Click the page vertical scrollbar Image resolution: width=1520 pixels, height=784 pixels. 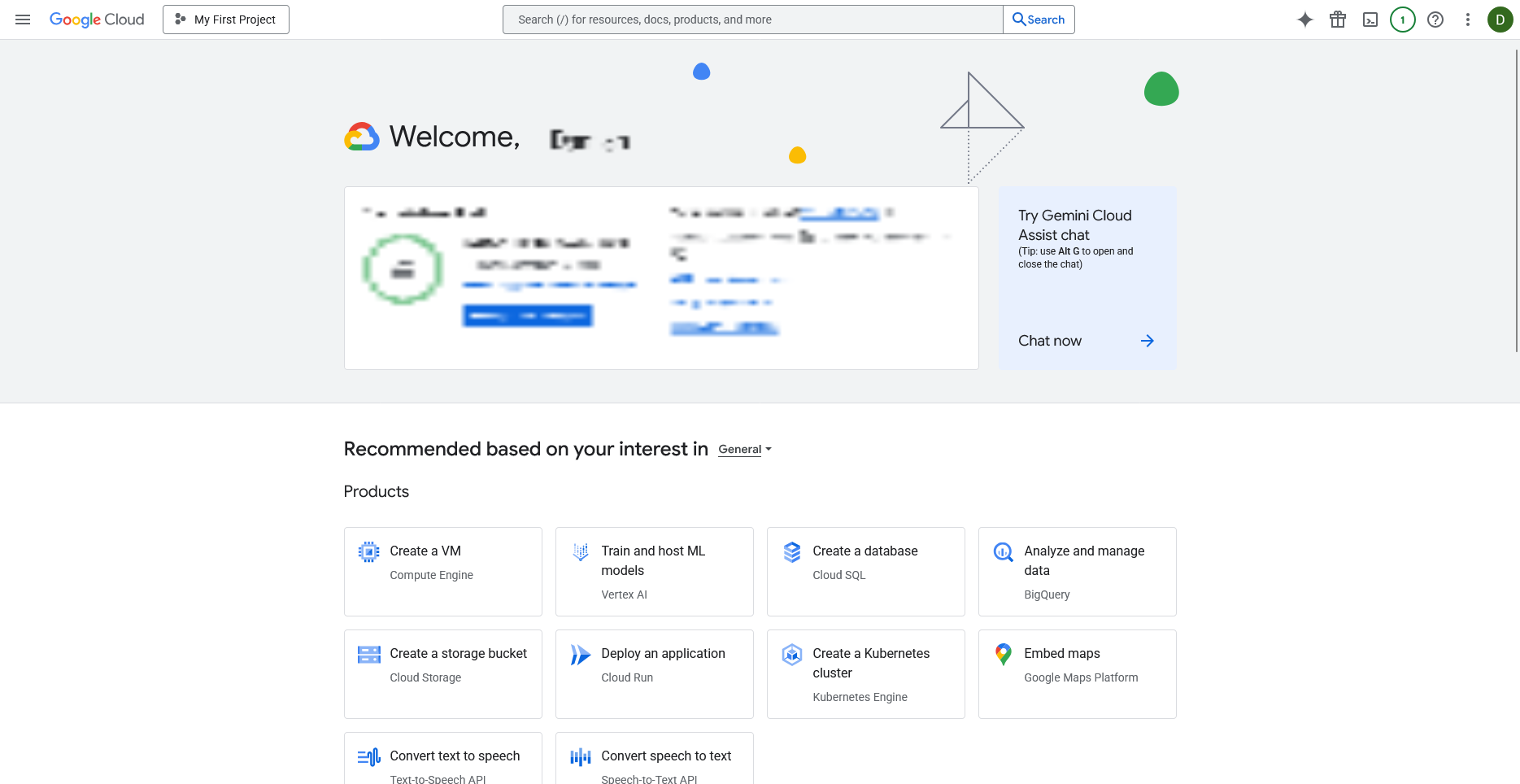1516,203
